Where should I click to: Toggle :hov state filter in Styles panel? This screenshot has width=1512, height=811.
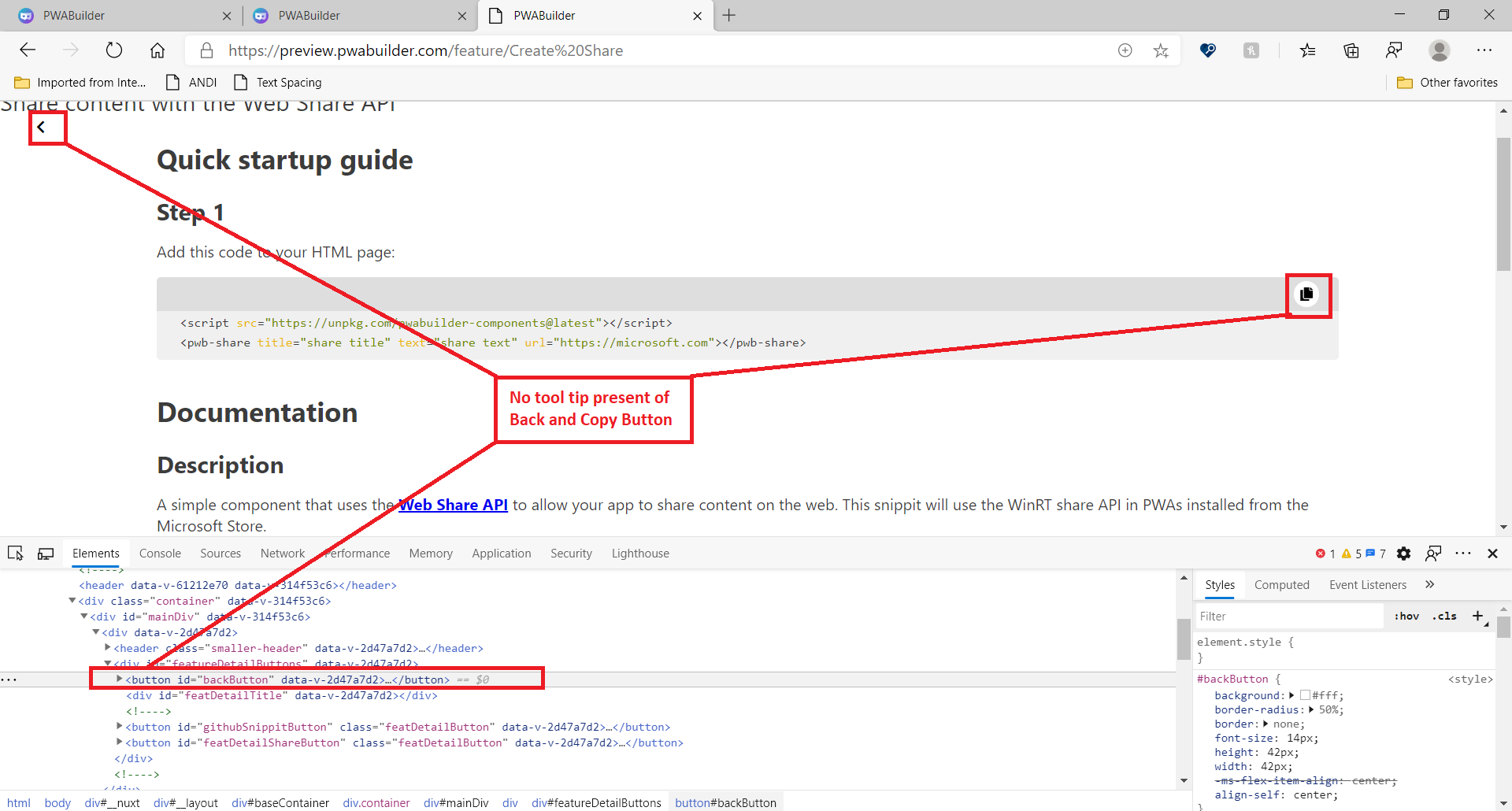pyautogui.click(x=1406, y=616)
